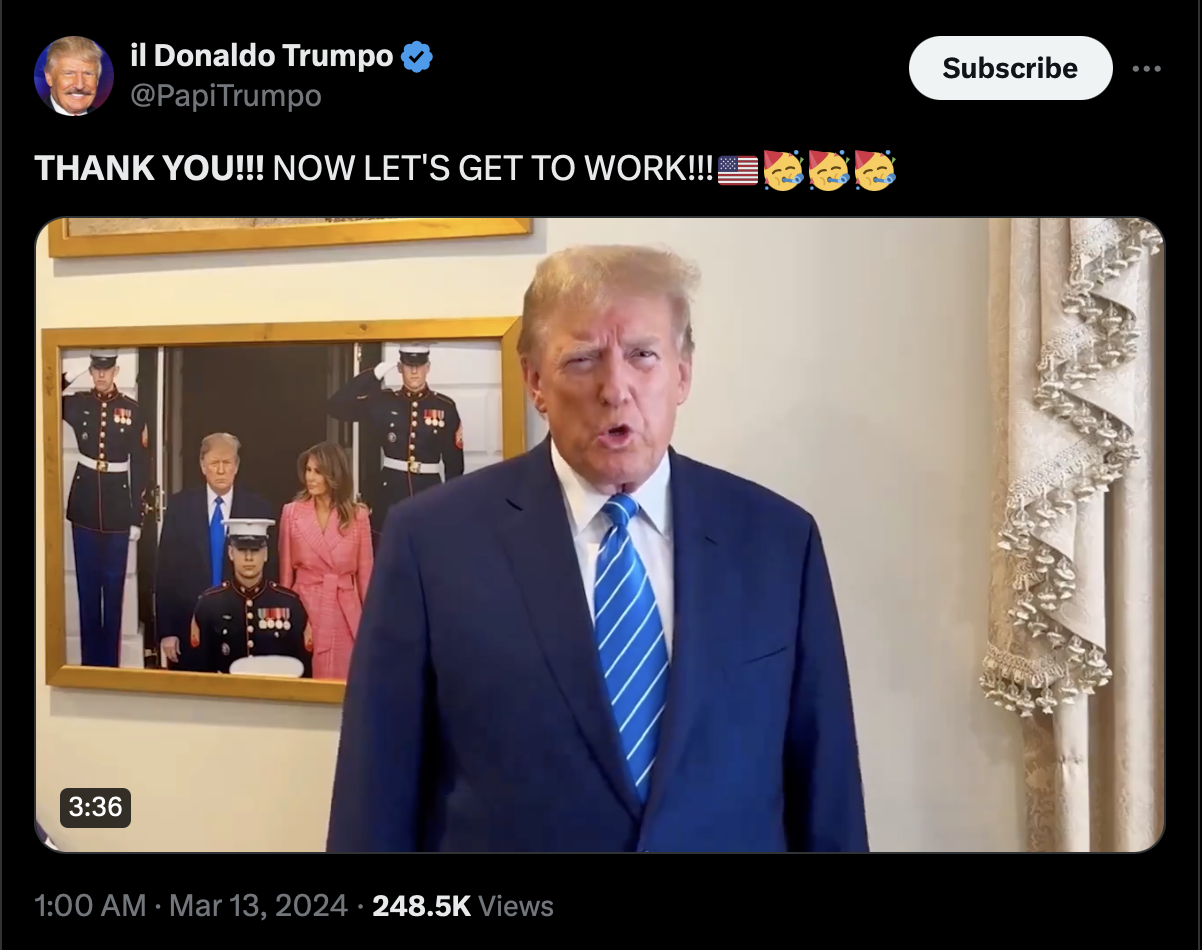The width and height of the screenshot is (1202, 950).
Task: Select the bold THANK YOU!!! text
Action: click(x=150, y=169)
